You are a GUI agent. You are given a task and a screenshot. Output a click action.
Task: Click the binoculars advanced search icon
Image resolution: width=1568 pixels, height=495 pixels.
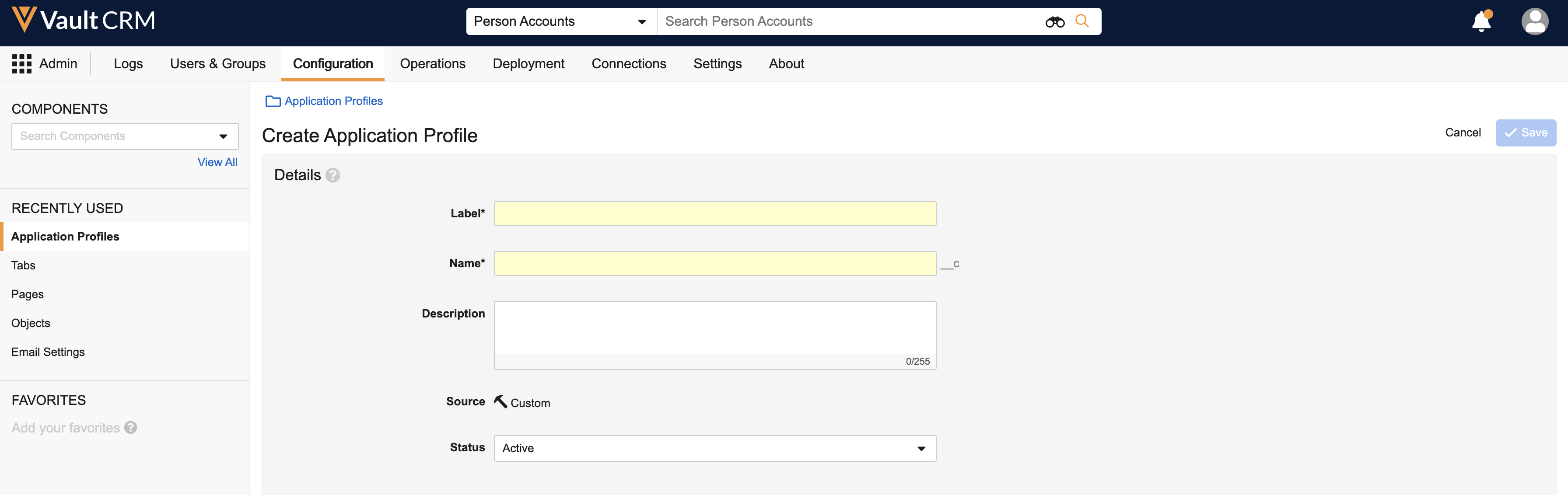[1054, 22]
